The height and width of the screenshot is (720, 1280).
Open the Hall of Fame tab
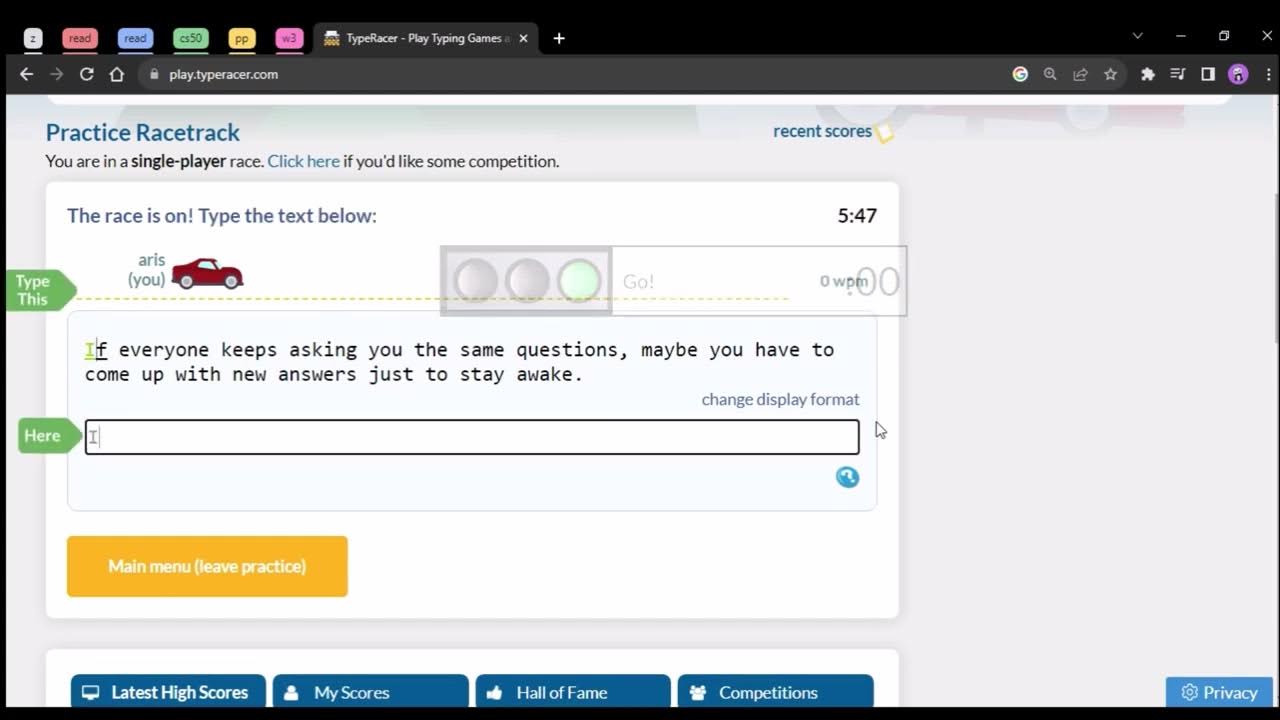(x=573, y=692)
